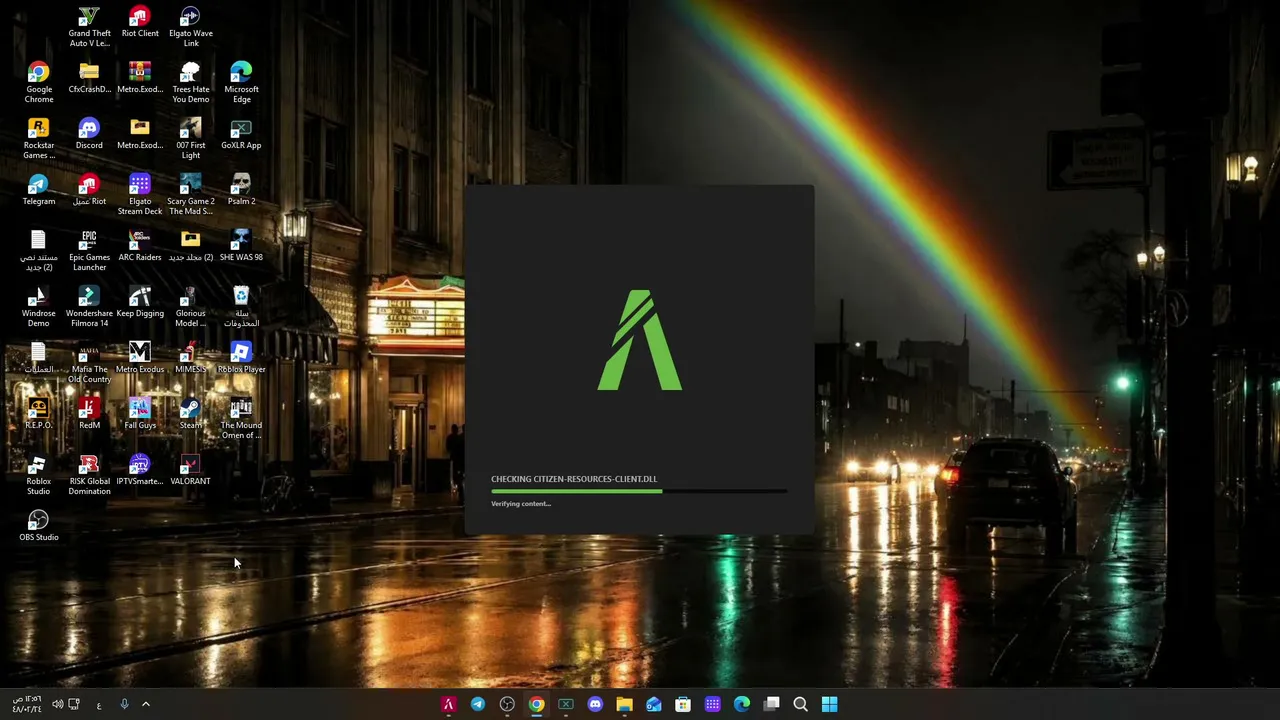The image size is (1280, 720).
Task: Open VALORANT desktop shortcut
Action: point(190,470)
